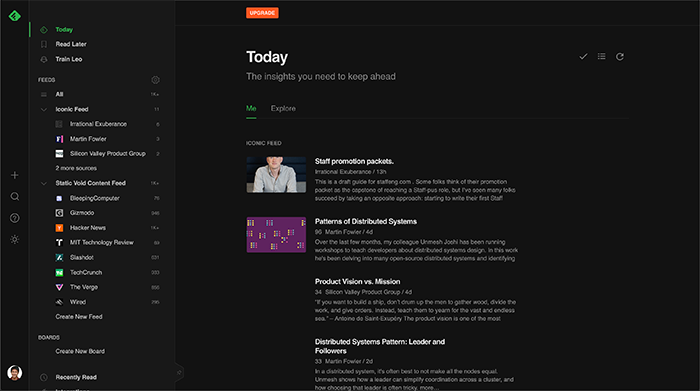Click the Feedly logo icon
Viewport: 700px width, 391px height.
click(15, 16)
